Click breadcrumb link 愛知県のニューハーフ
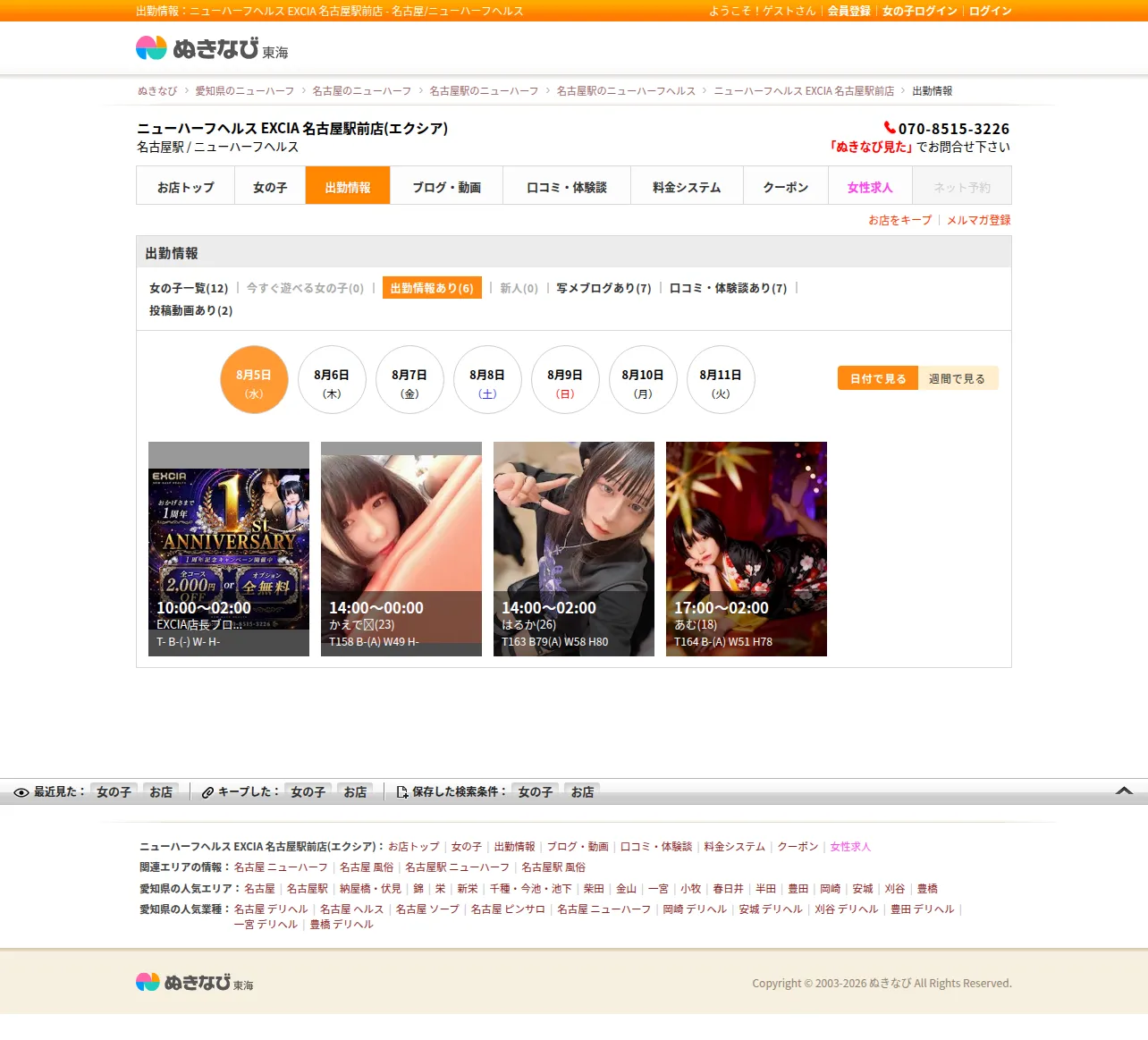The image size is (1148, 1040). 245,91
